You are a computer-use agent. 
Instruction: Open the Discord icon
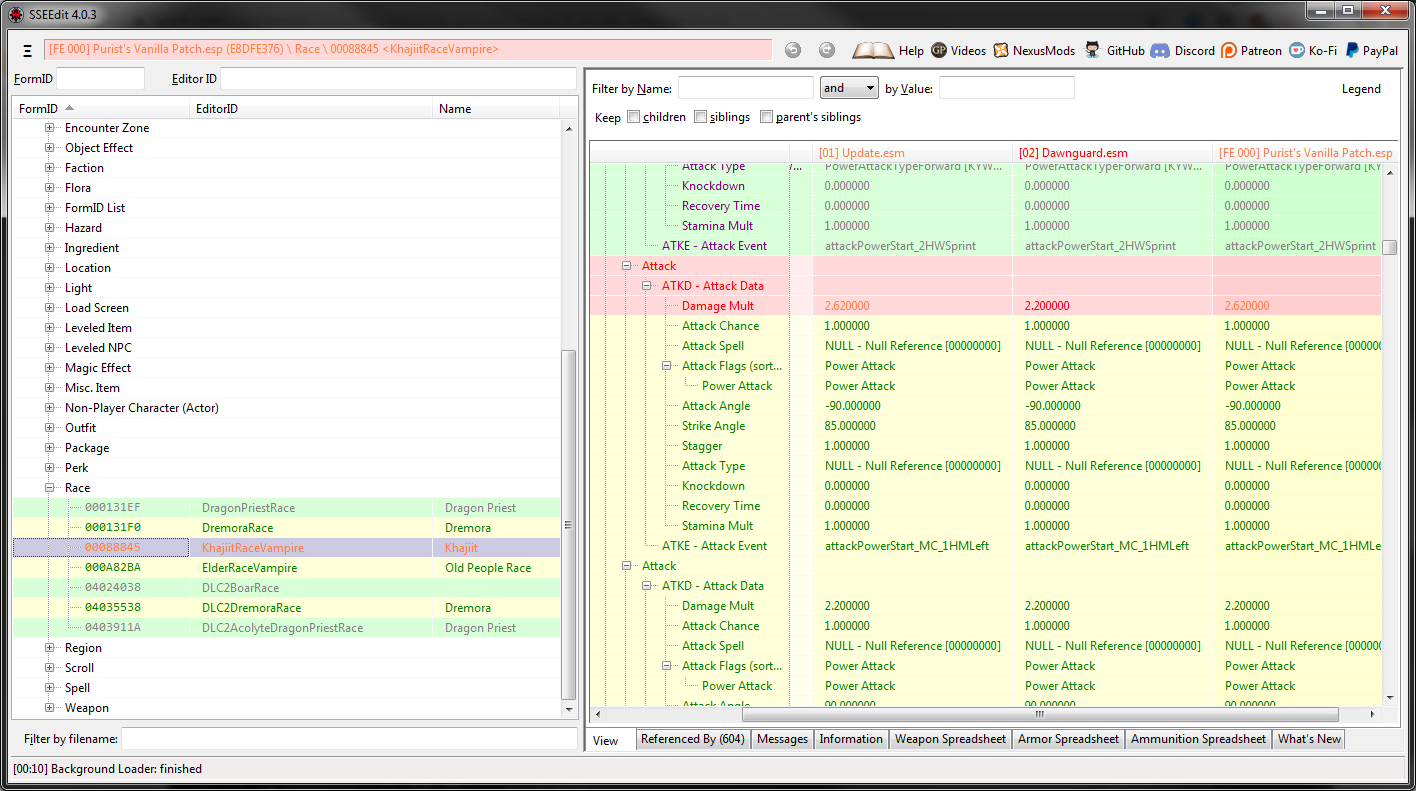tap(1160, 50)
